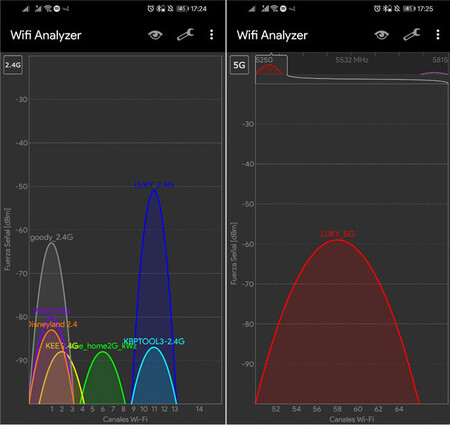
Task: Open three-dot overflow menu in left screen
Action: [211, 35]
